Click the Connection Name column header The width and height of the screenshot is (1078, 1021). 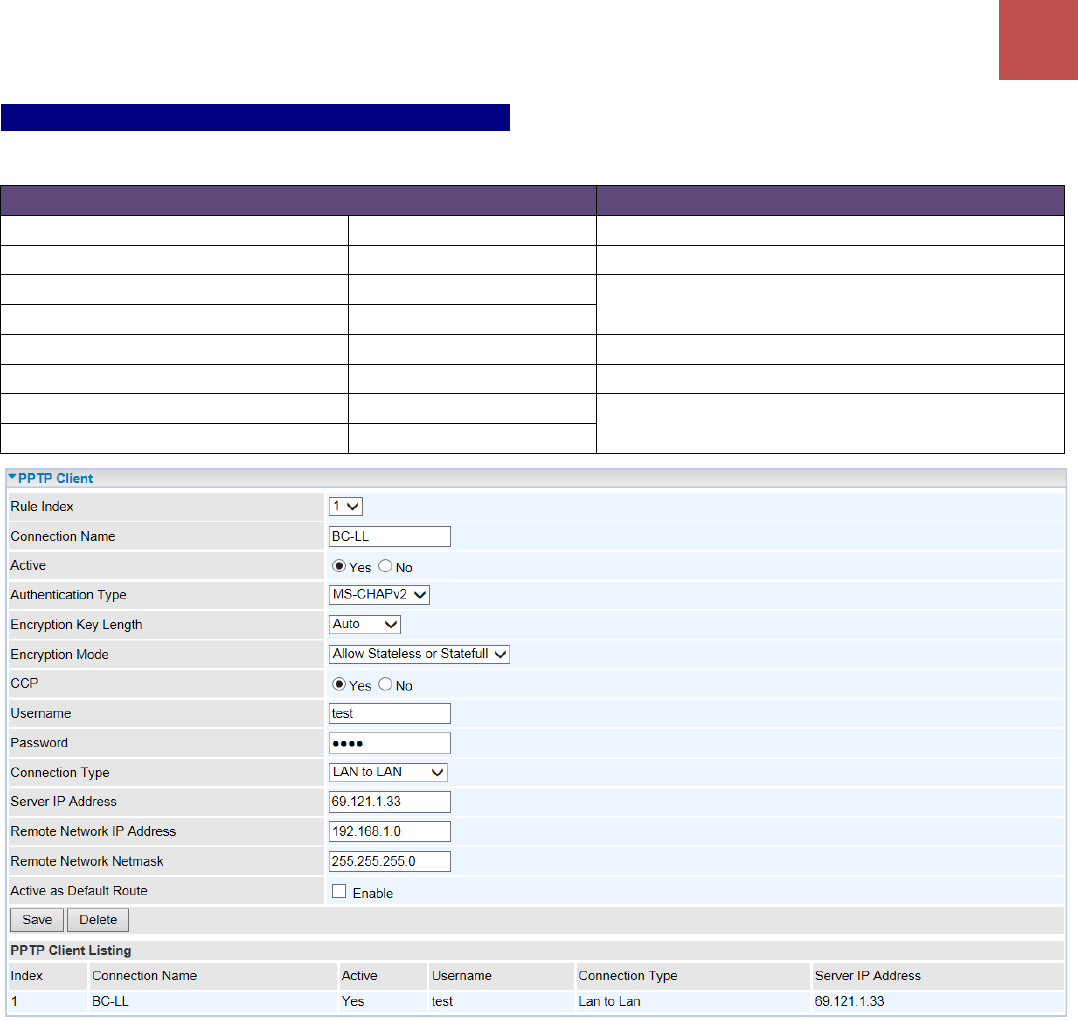(x=144, y=976)
